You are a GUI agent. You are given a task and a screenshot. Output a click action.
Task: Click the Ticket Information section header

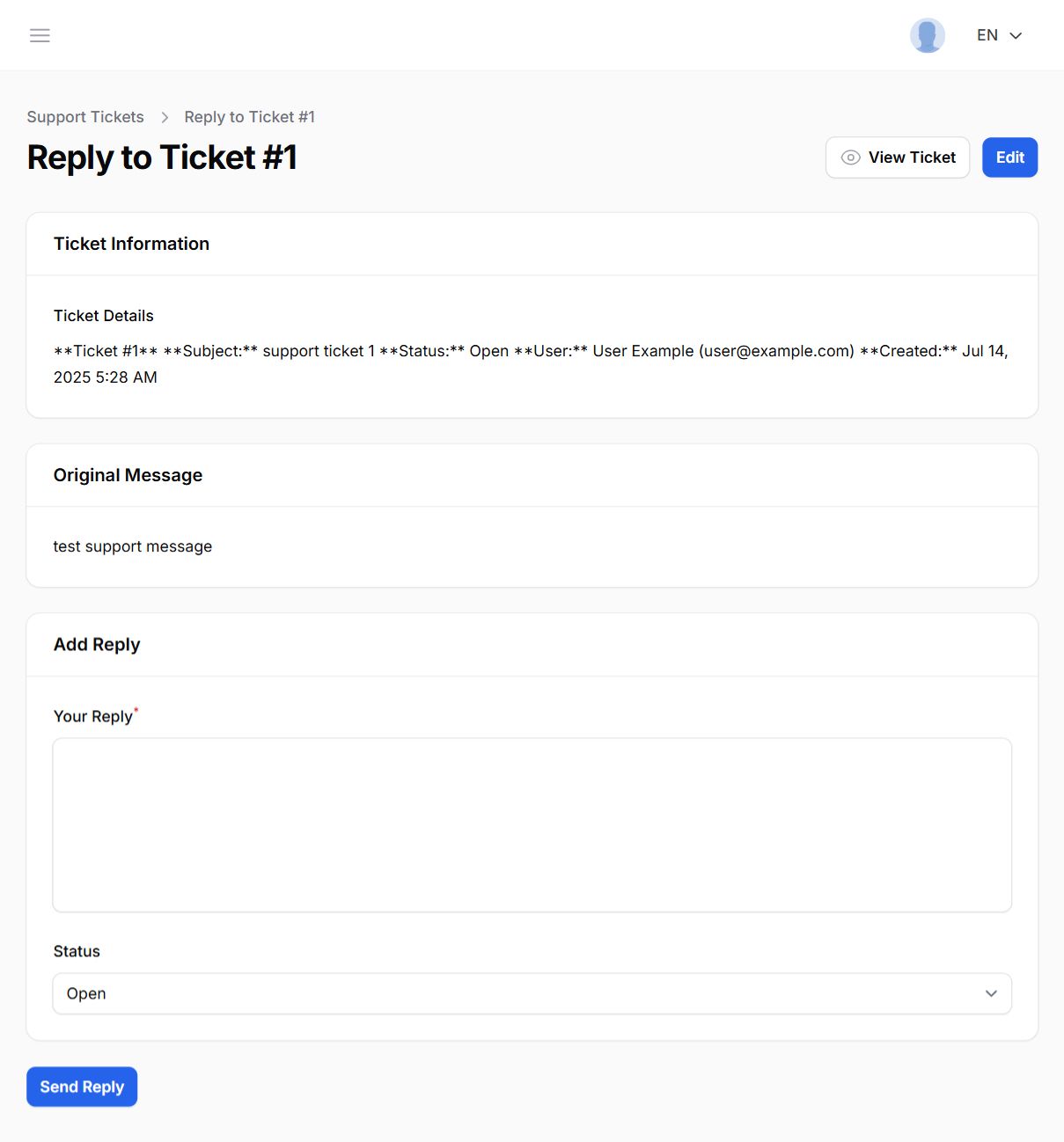point(131,244)
